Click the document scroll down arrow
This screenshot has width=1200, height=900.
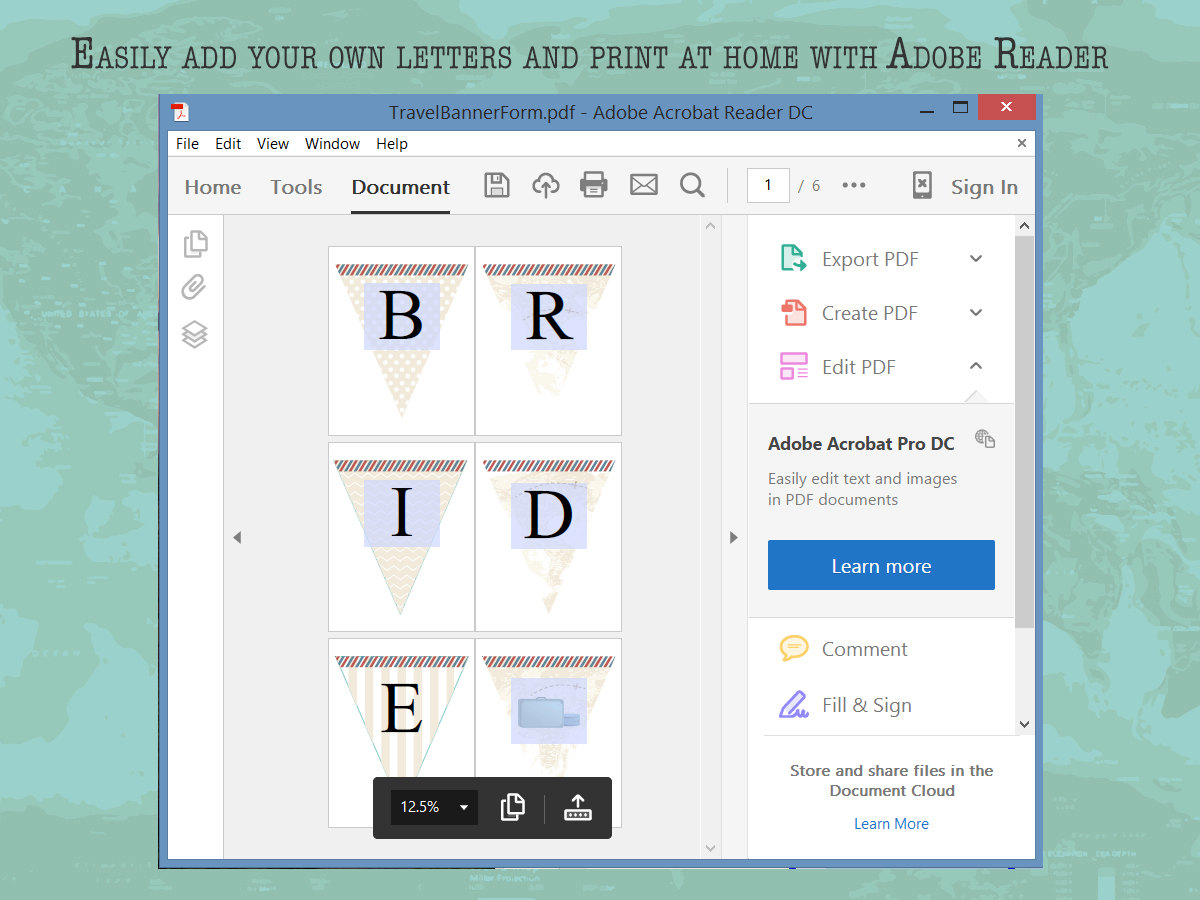(711, 848)
